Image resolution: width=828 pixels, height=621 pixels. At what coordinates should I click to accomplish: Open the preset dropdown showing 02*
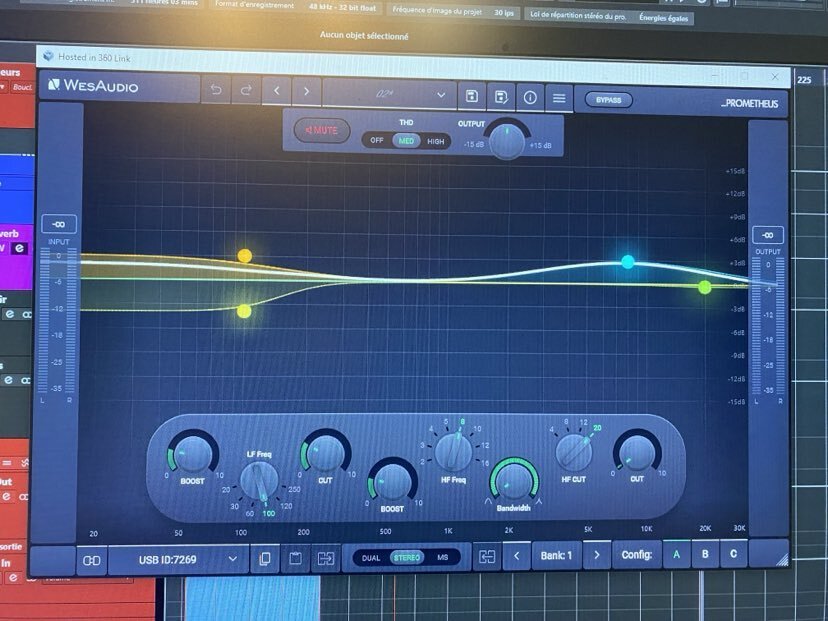click(x=389, y=94)
